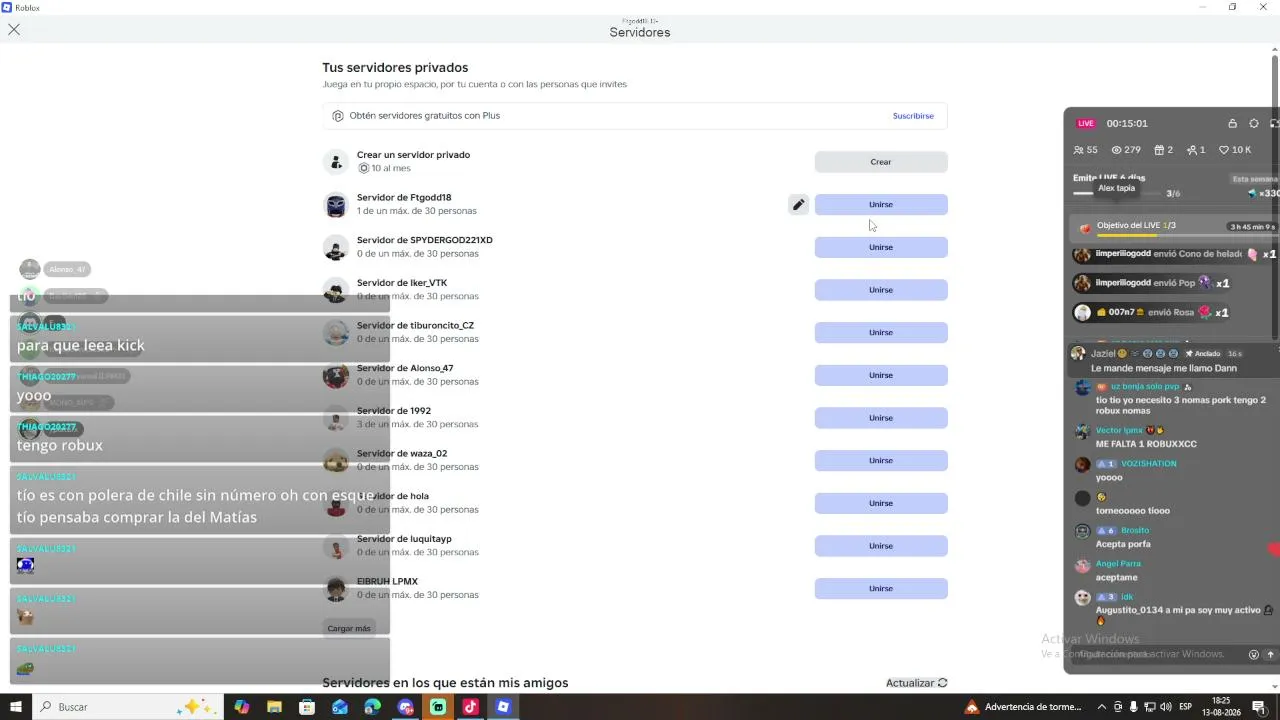This screenshot has height=720, width=1280.
Task: Open the Mail app from the taskbar
Action: click(340, 707)
